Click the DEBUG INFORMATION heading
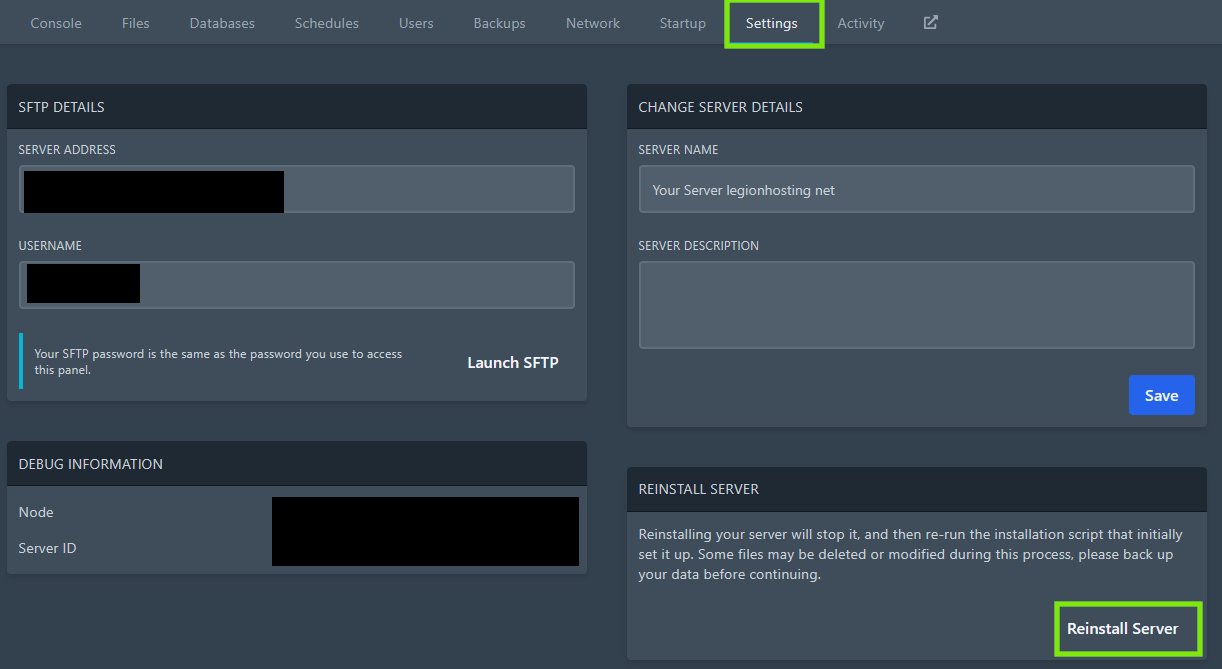 90,464
